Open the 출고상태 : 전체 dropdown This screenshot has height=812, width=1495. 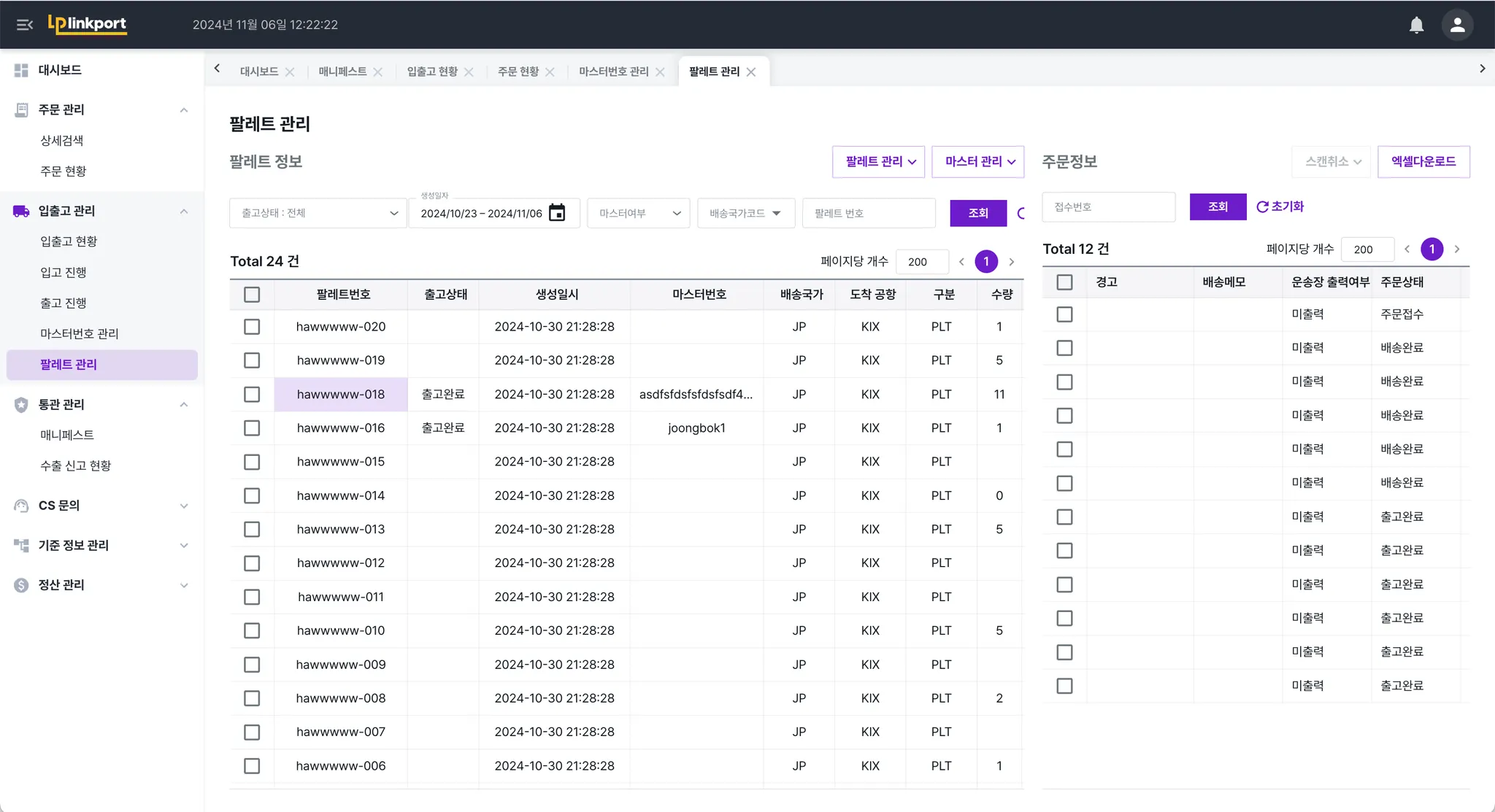(x=318, y=213)
